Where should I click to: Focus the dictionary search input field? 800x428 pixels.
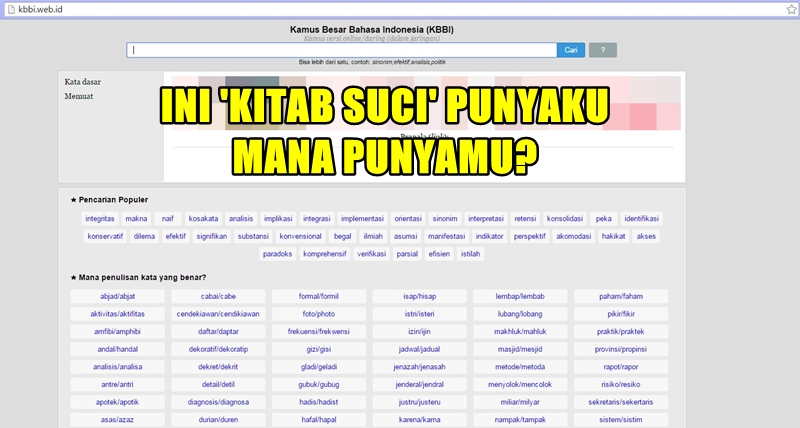coord(341,49)
